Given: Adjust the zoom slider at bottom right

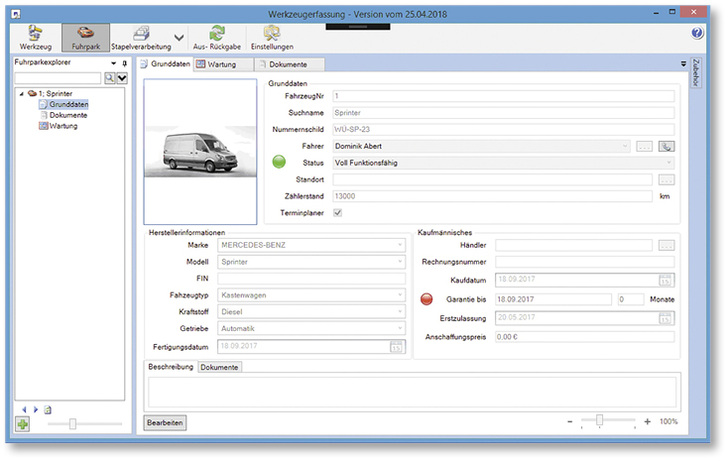Looking at the screenshot, I should pos(601,422).
